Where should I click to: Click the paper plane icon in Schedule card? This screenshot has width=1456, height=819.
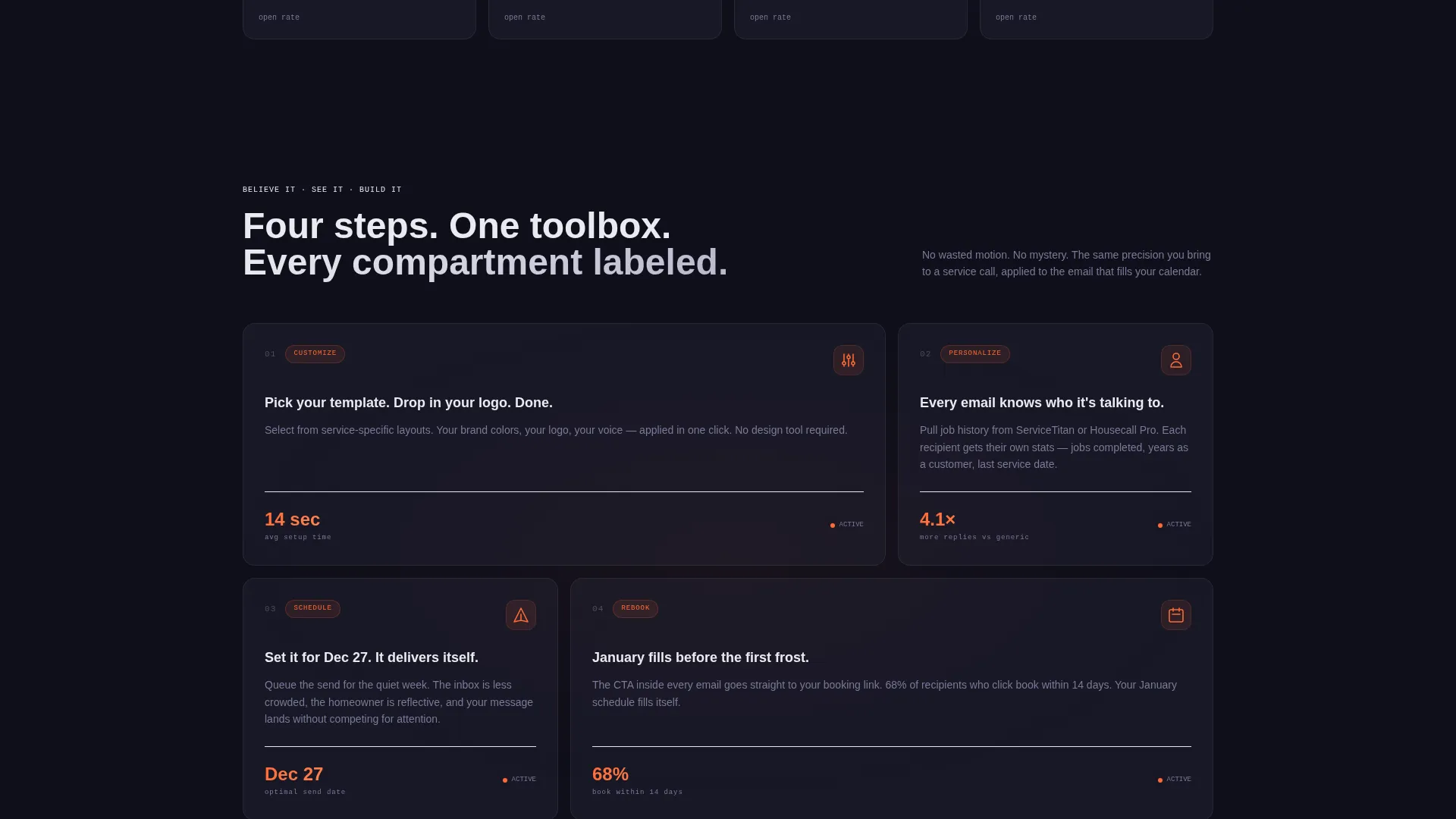pyautogui.click(x=521, y=615)
